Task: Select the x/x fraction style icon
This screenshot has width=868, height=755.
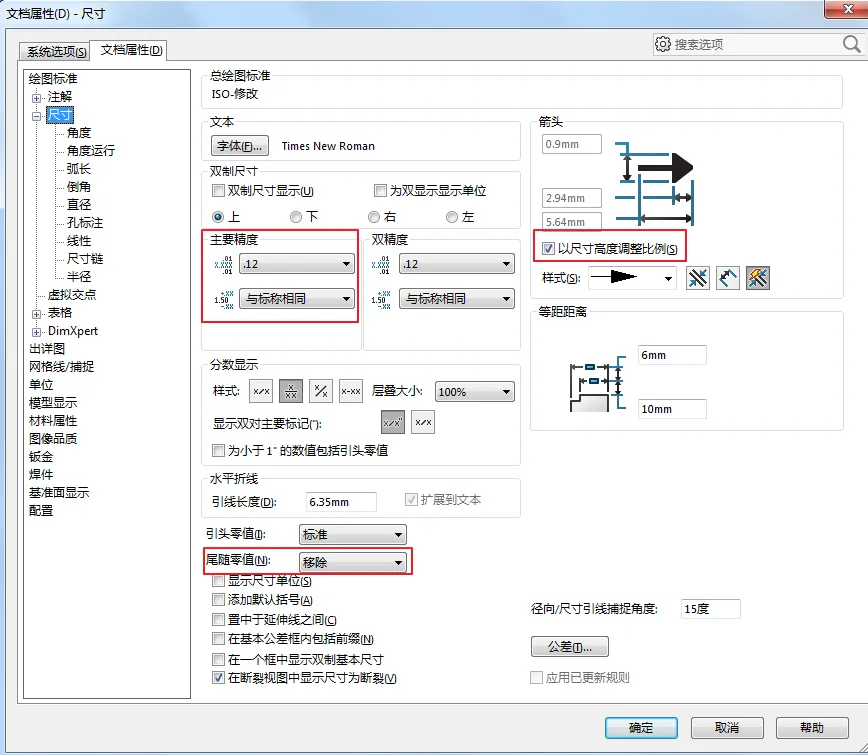Action: [261, 391]
